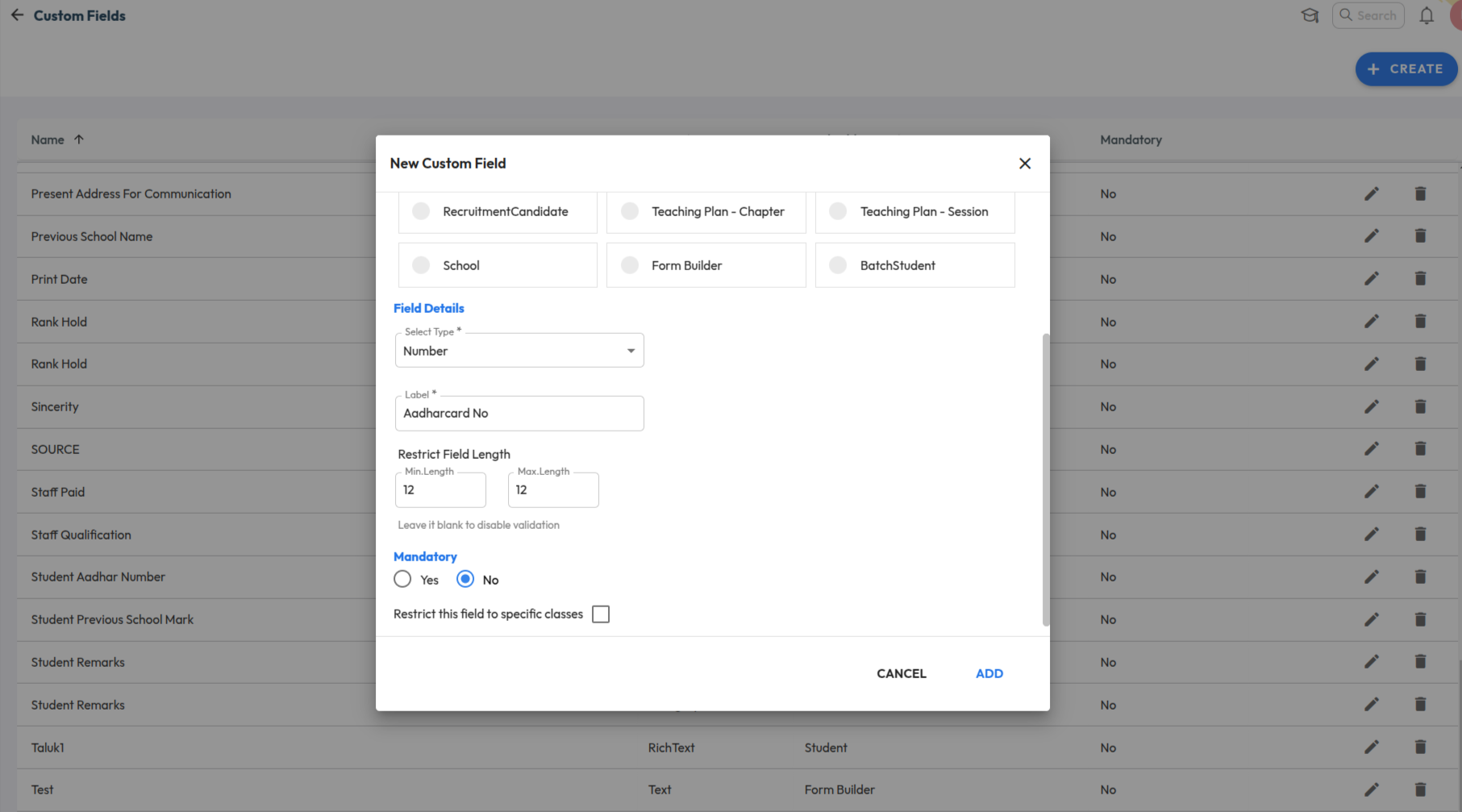Edit the Print Date row pencil icon
This screenshot has width=1462, height=812.
coord(1371,279)
